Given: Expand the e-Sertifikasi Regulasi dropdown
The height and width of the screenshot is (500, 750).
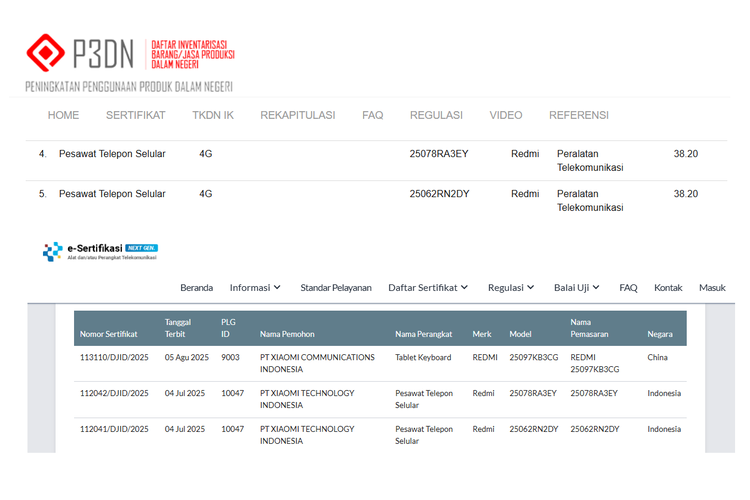Looking at the screenshot, I should pyautogui.click(x=511, y=288).
